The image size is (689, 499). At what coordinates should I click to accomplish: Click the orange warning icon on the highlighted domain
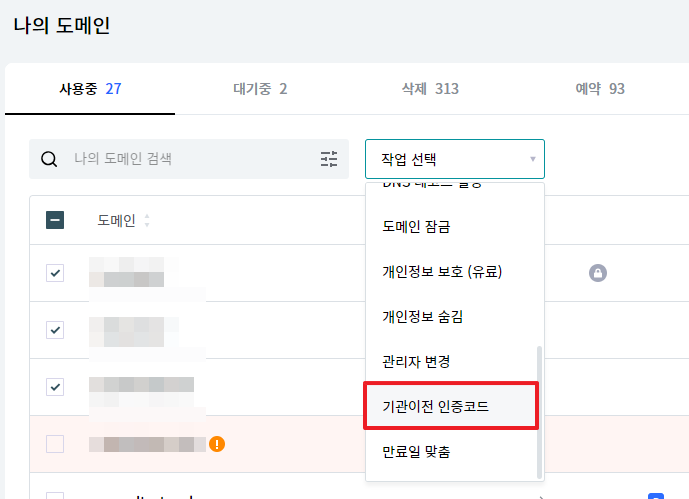tap(217, 444)
